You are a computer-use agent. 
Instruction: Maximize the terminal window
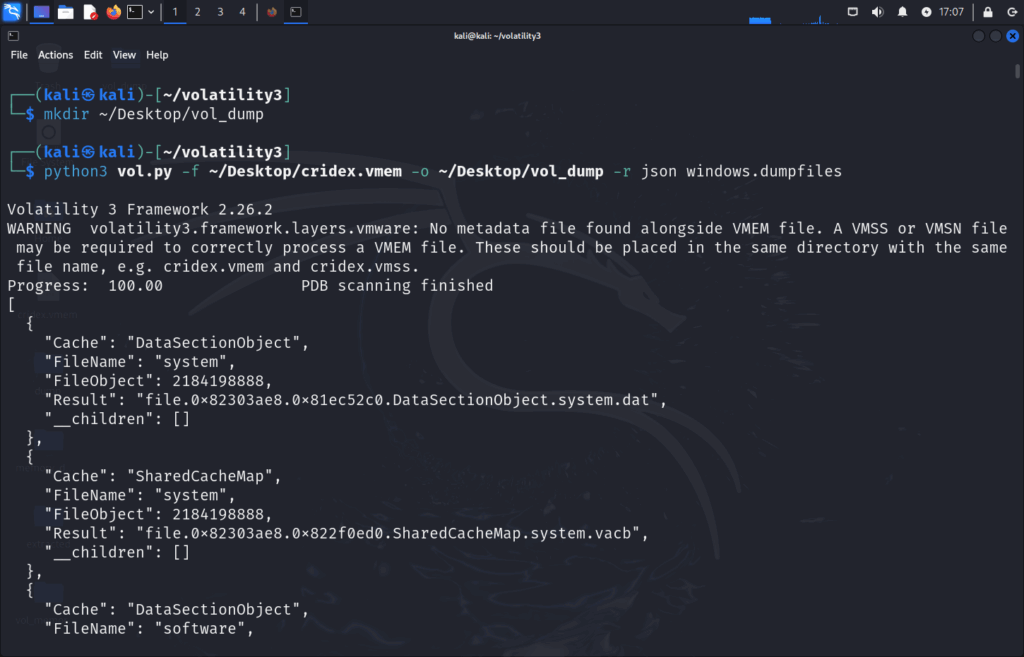click(995, 36)
